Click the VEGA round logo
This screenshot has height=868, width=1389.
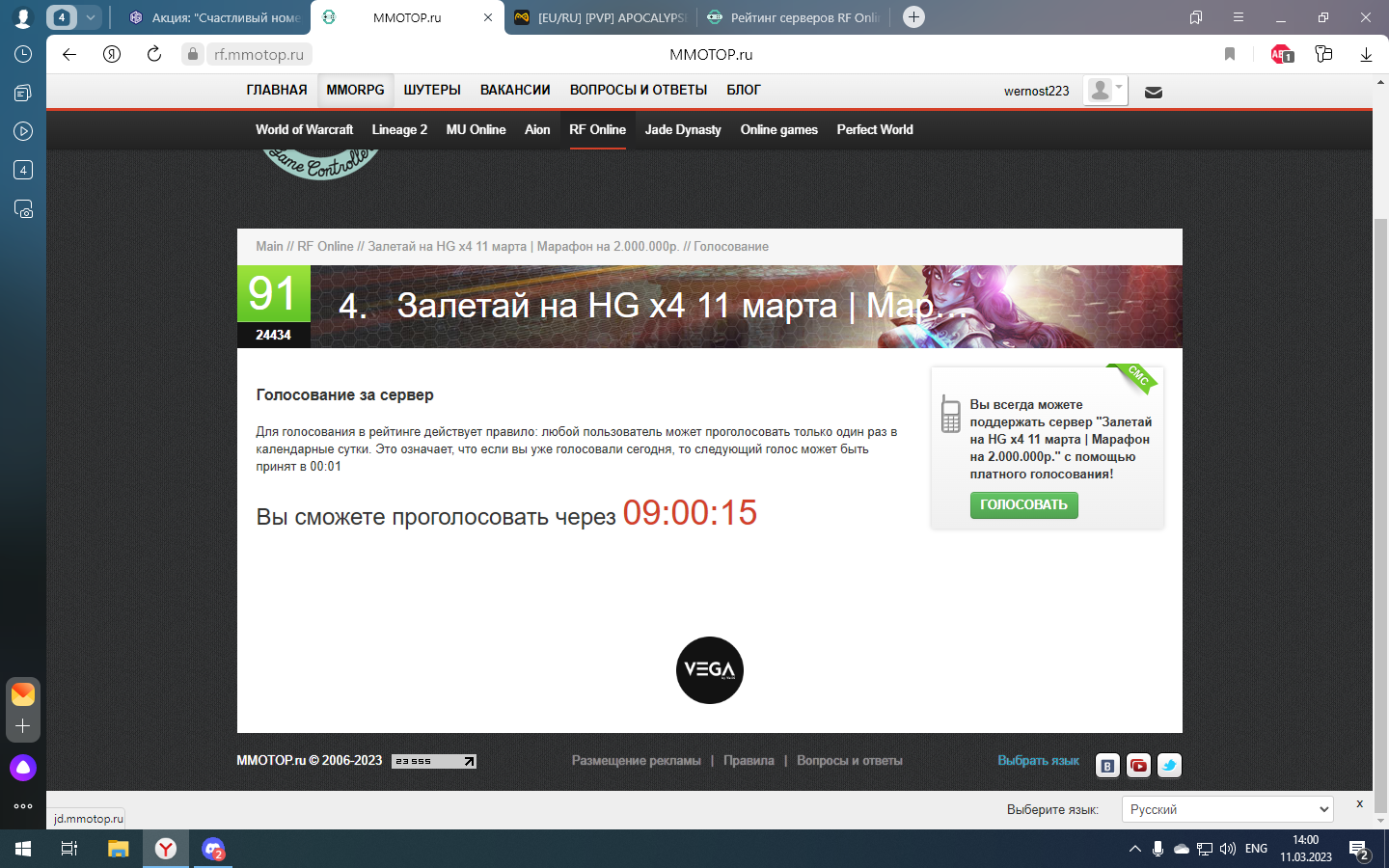tap(710, 670)
